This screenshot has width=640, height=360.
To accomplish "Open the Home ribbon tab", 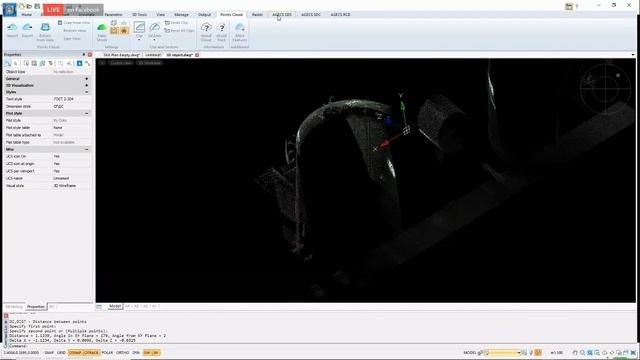I will 27,15.
